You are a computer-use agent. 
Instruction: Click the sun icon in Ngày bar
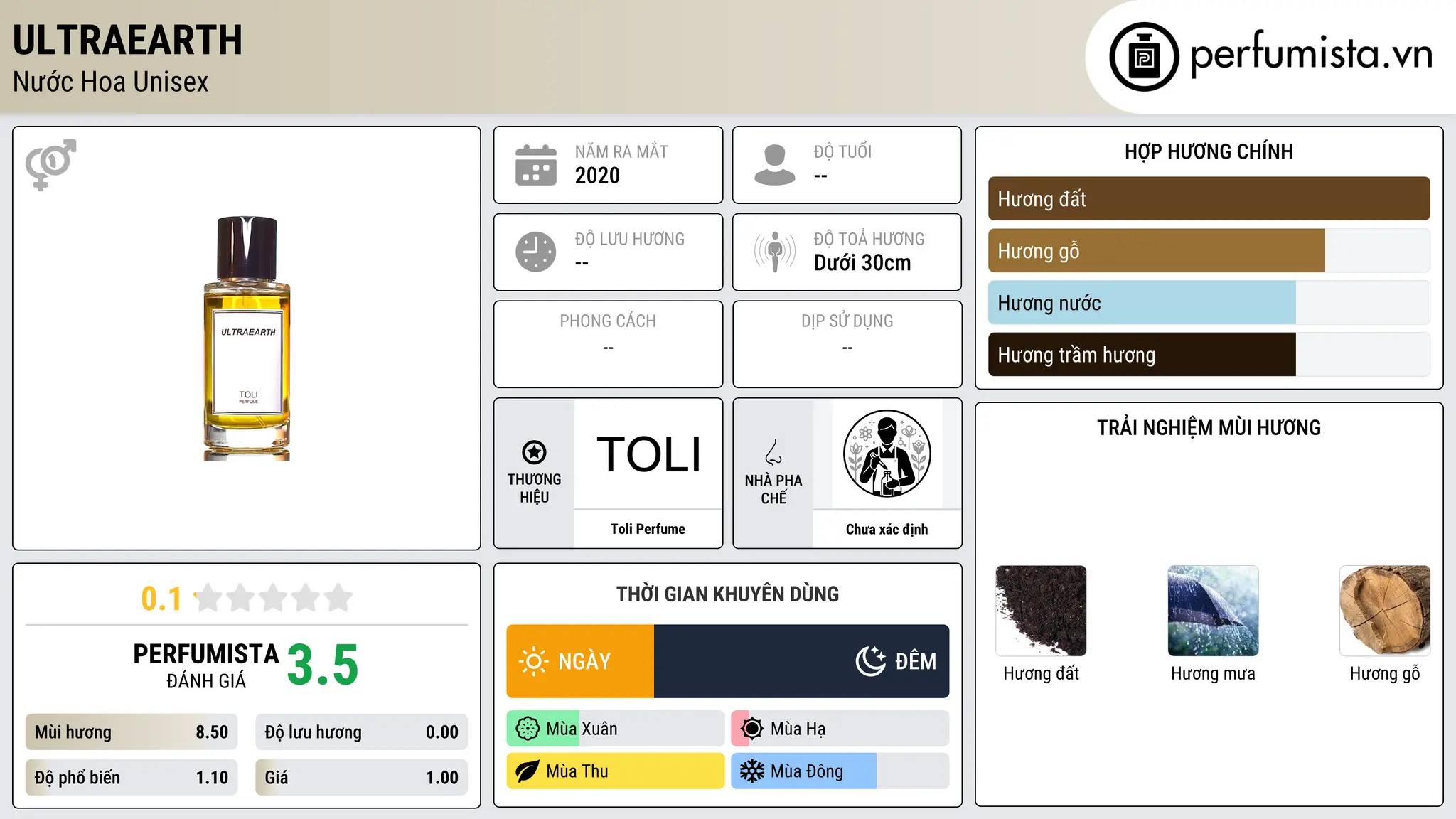click(533, 661)
